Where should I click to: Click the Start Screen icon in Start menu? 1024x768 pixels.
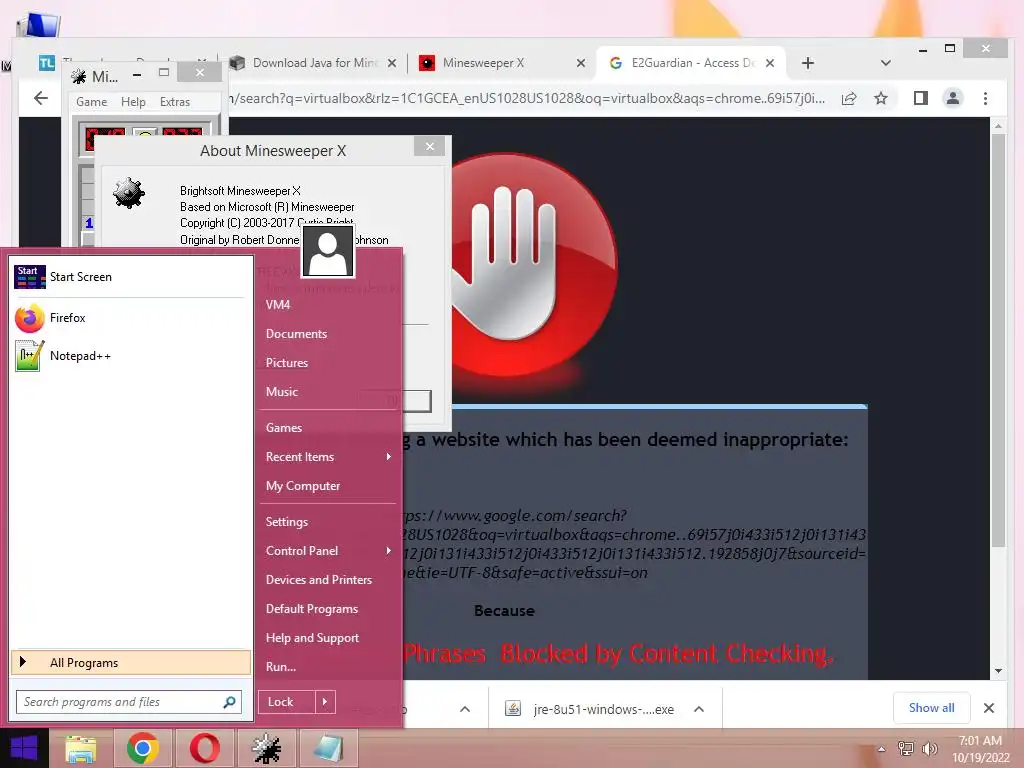29,277
